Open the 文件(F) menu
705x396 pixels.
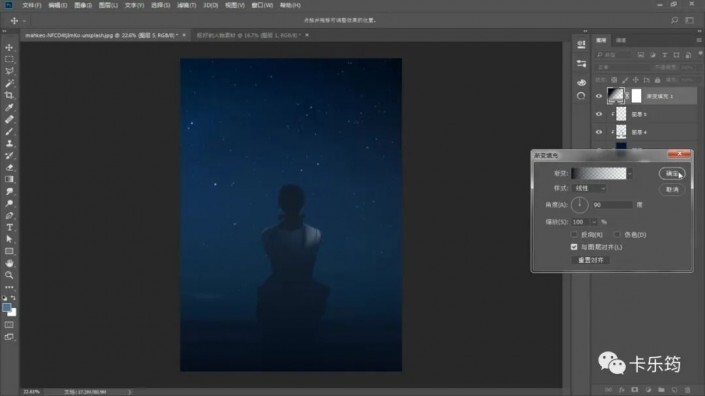tap(31, 5)
